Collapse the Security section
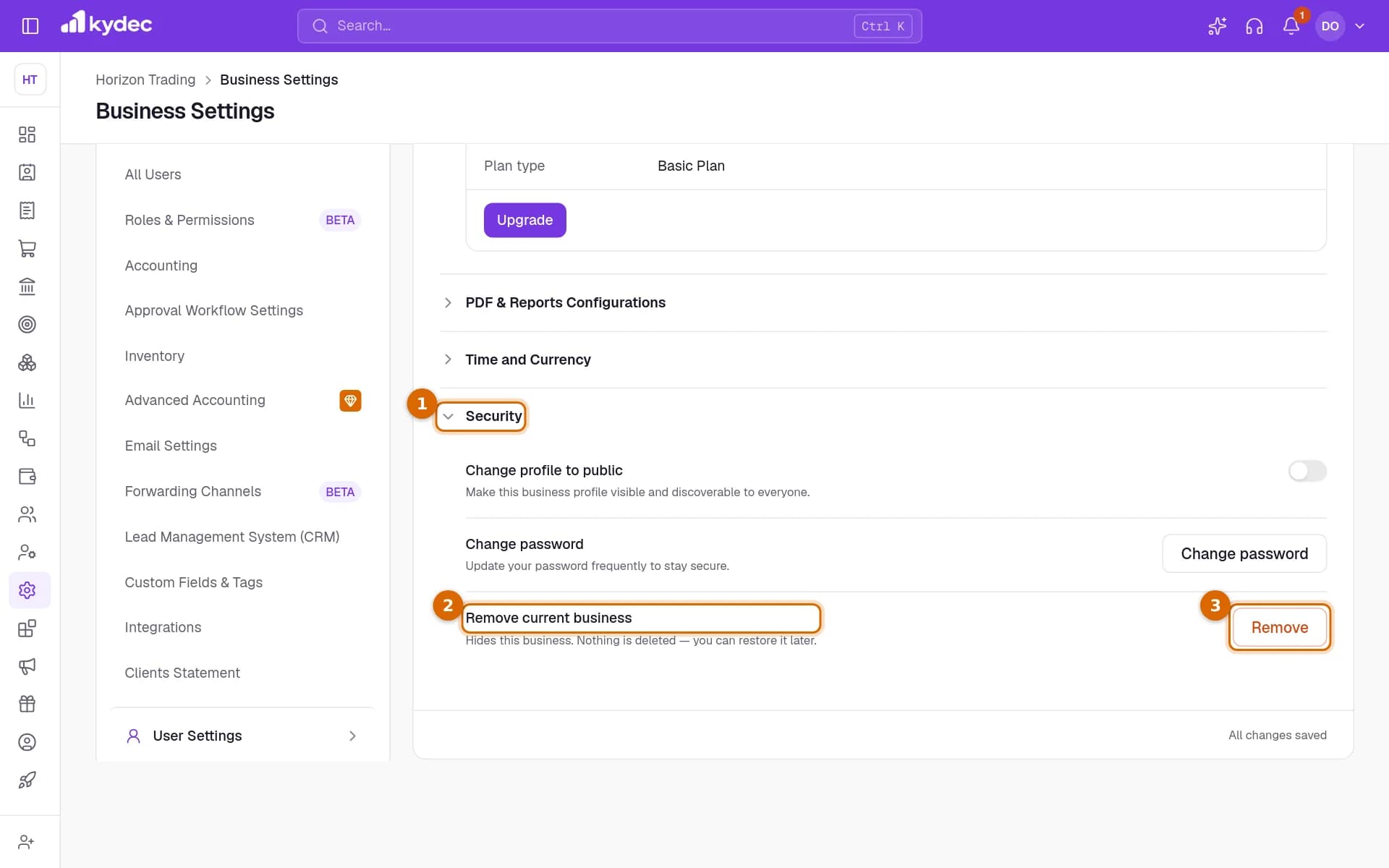This screenshot has height=868, width=1389. [481, 416]
